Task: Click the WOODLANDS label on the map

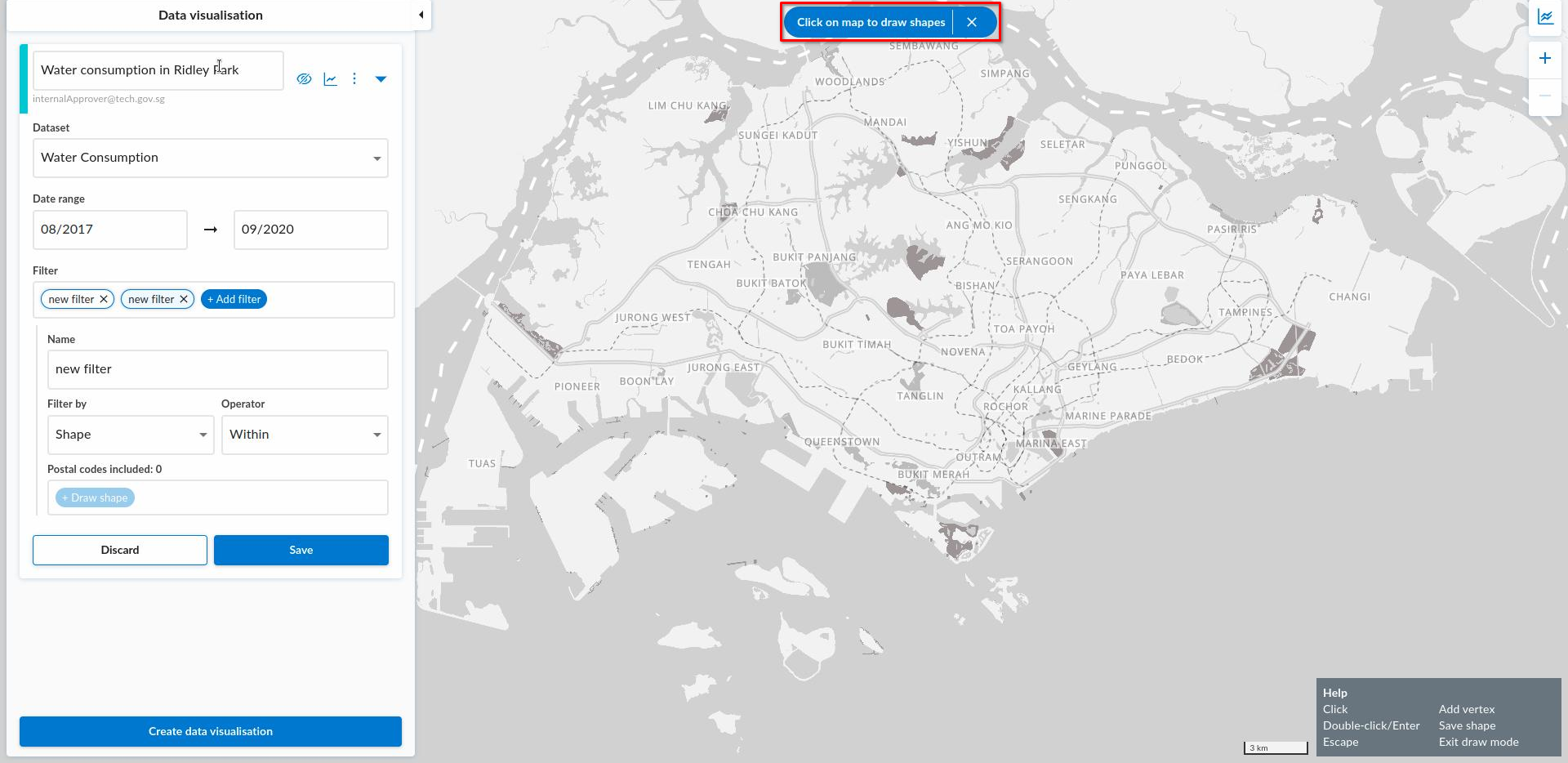Action: [x=849, y=82]
